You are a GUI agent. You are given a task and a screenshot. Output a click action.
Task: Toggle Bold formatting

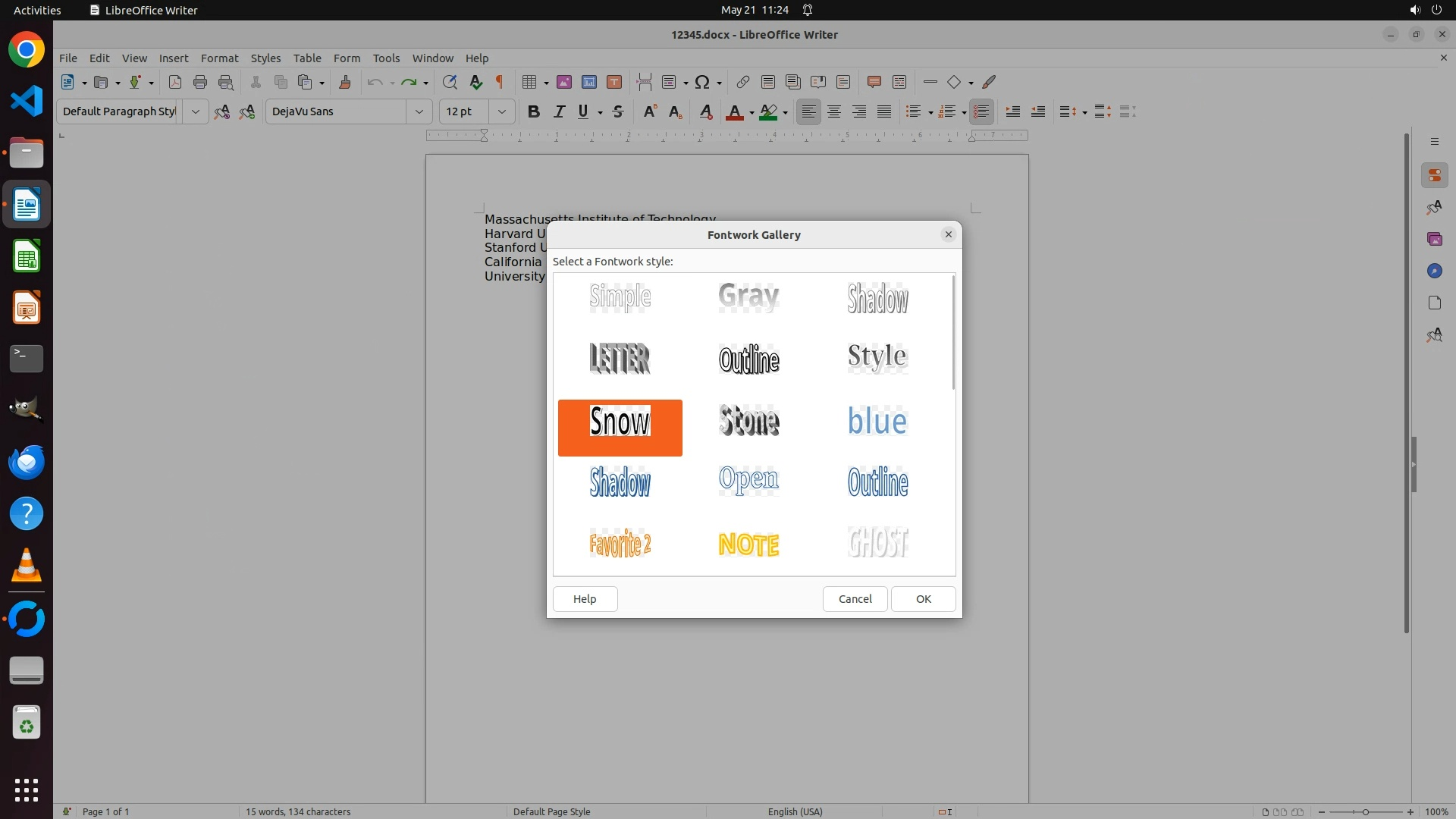click(x=534, y=111)
